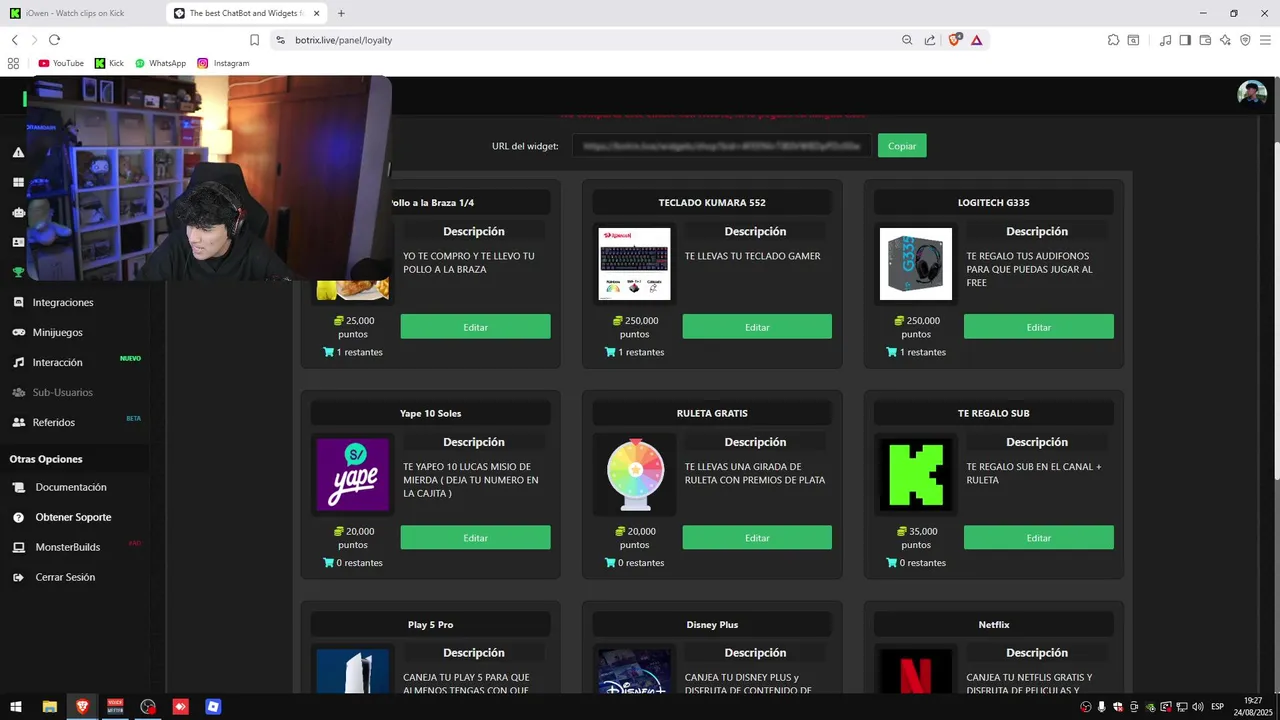Click the share page icon

click(930, 40)
